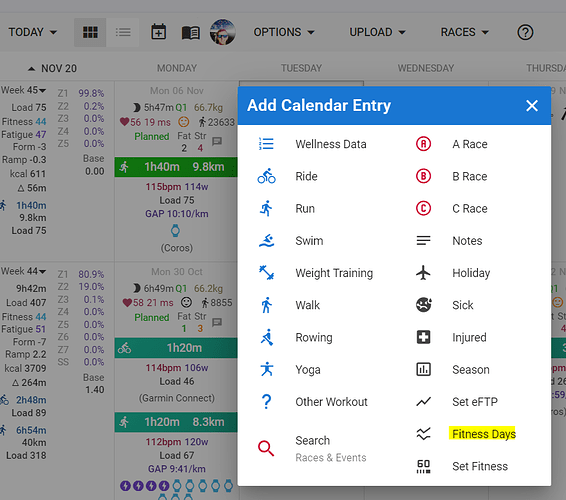Choose the Swim icon entry
Viewport: 566px width, 500px height.
(x=266, y=240)
